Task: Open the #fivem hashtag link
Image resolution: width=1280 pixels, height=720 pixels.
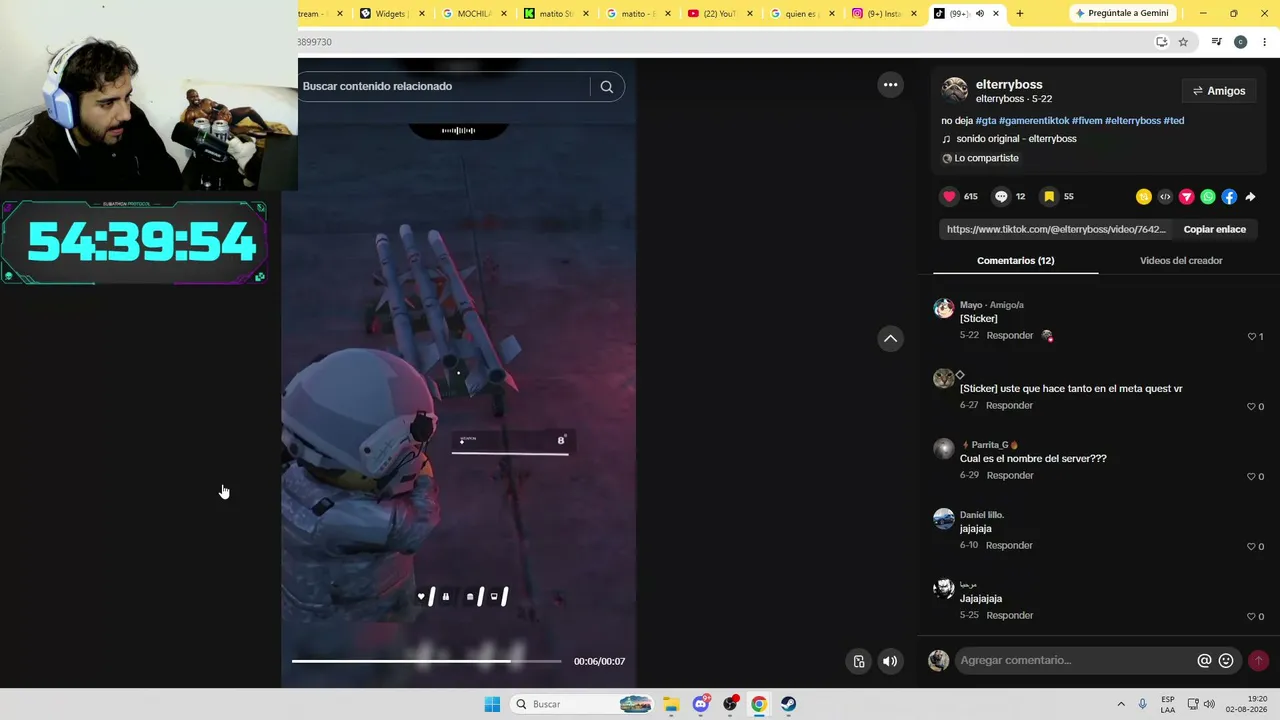Action: click(1087, 121)
